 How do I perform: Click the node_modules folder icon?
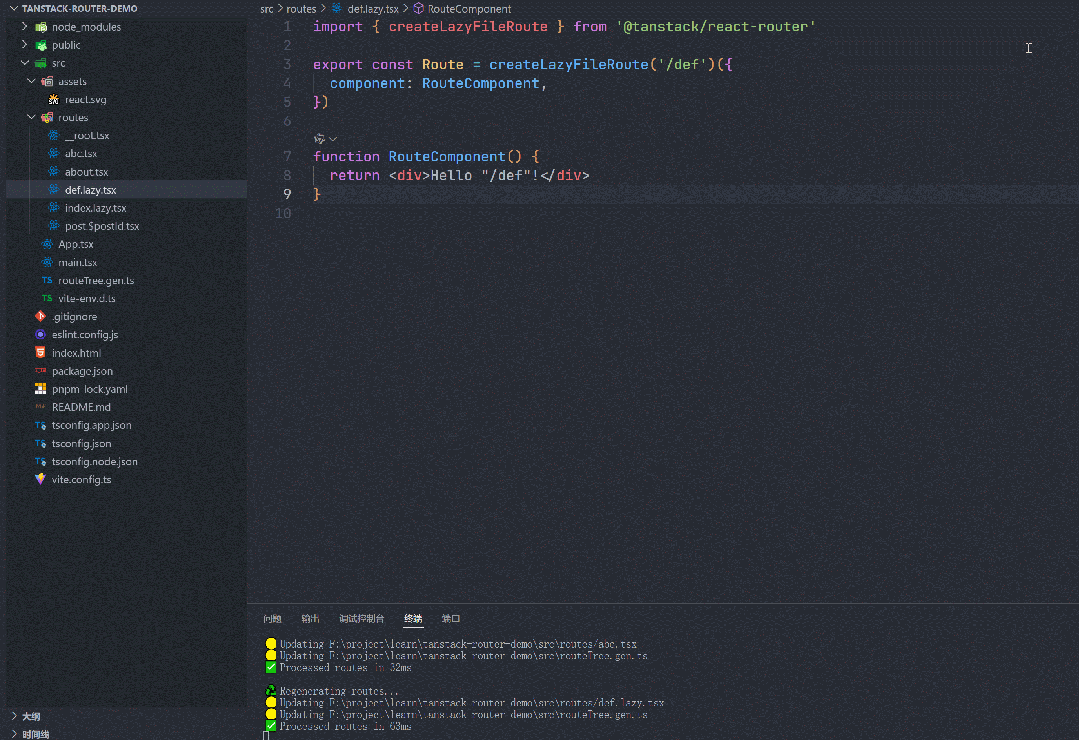41,27
